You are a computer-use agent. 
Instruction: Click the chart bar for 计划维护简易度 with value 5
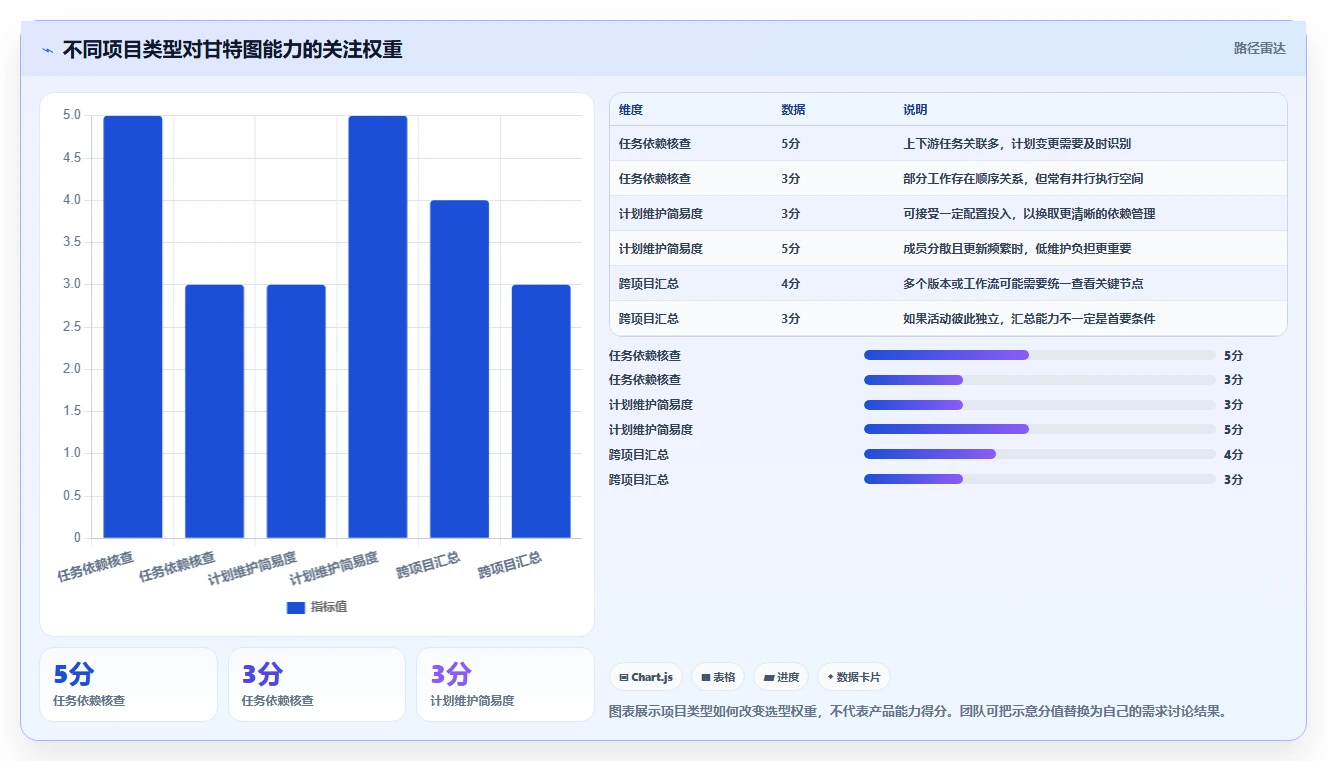[378, 327]
